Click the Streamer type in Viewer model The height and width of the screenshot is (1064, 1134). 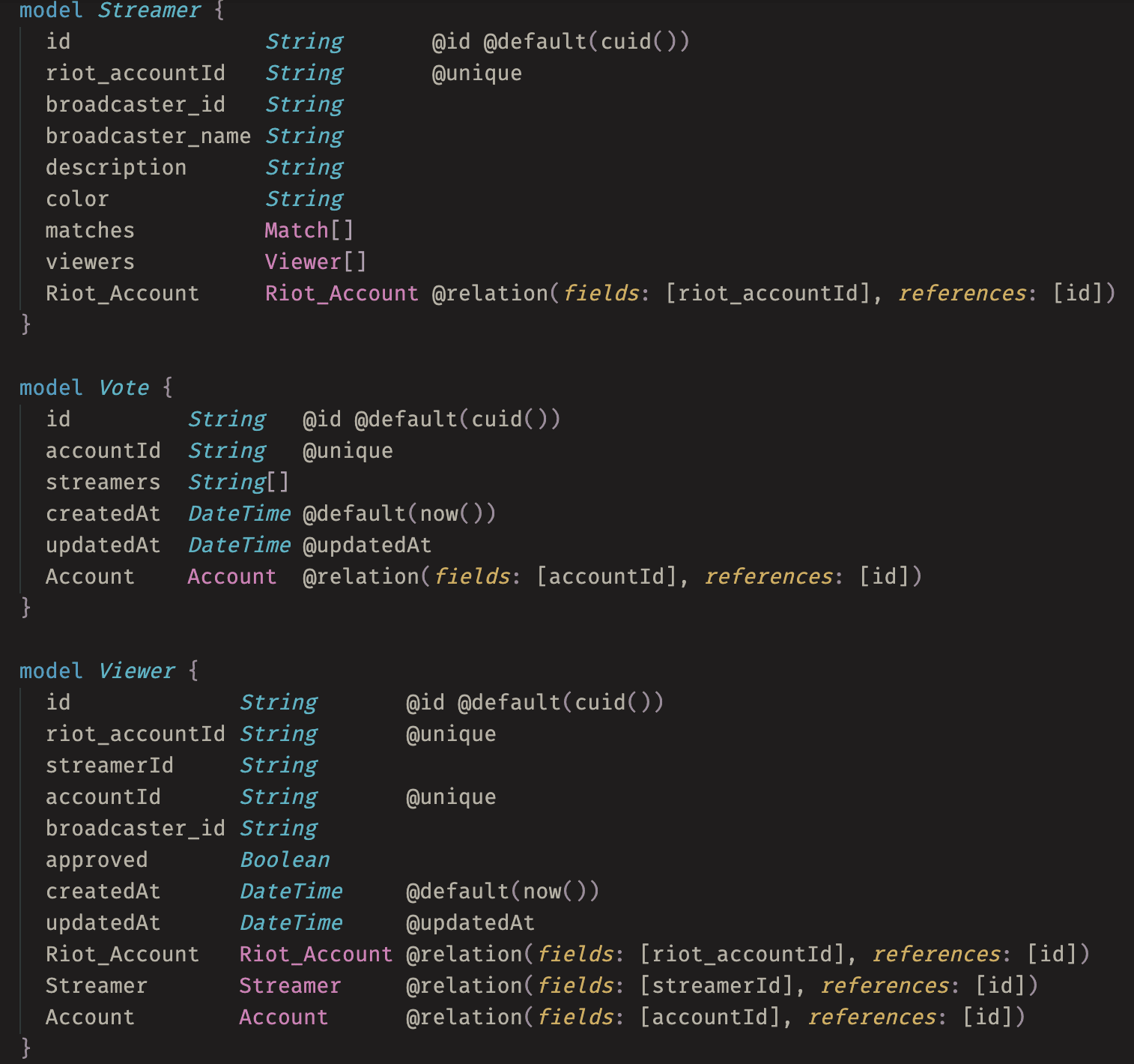290,986
